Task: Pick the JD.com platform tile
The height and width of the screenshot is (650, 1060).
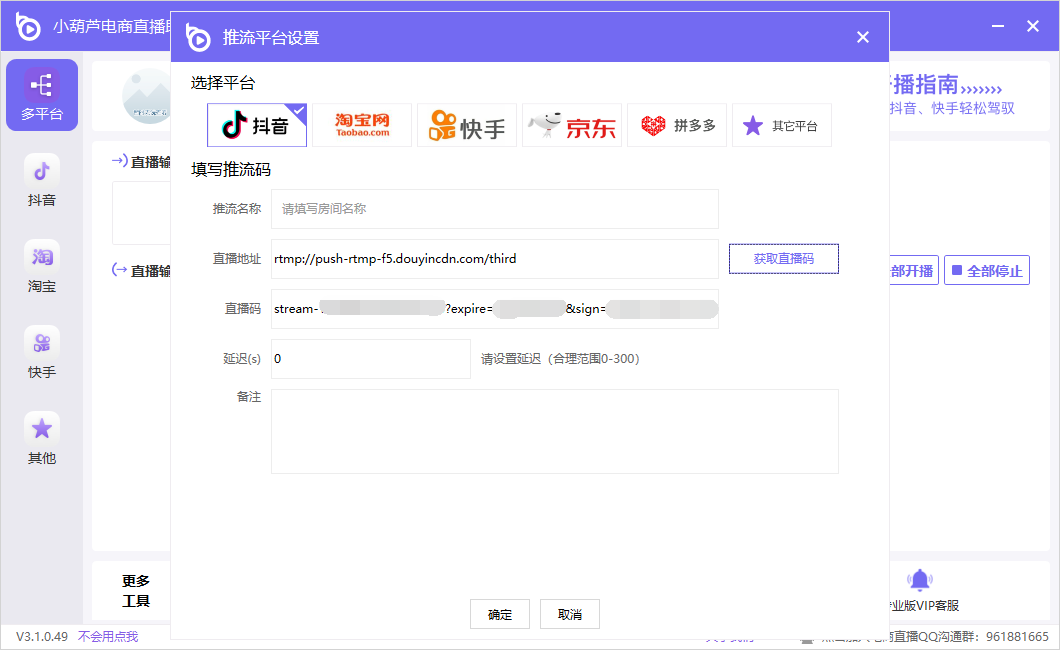Action: coord(572,126)
